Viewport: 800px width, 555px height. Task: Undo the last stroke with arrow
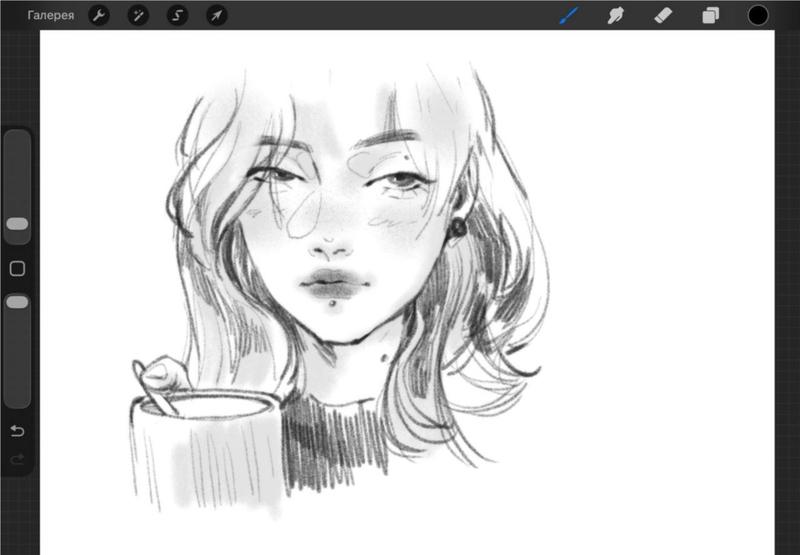pos(17,431)
